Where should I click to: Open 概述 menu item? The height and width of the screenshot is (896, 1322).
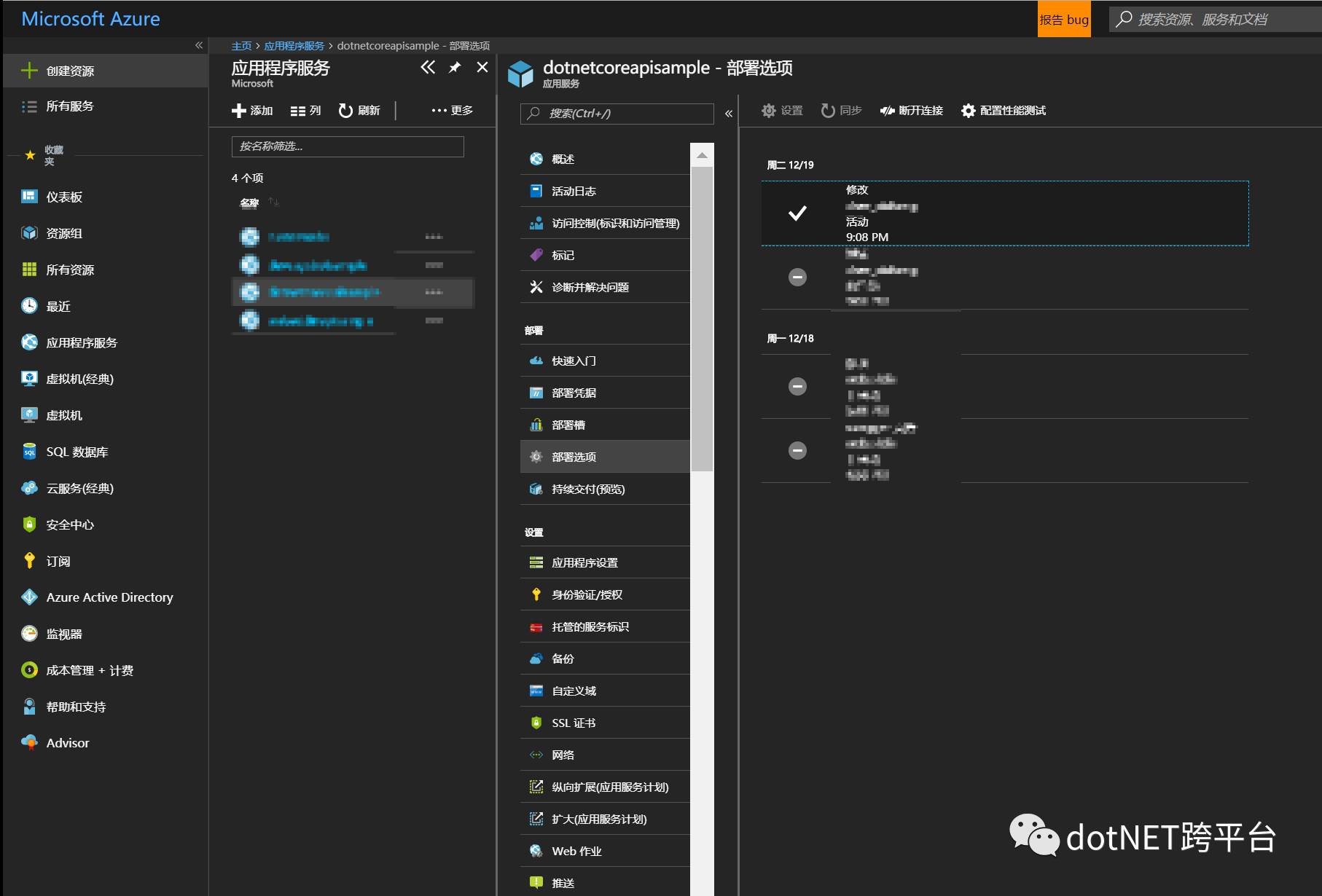pyautogui.click(x=605, y=159)
